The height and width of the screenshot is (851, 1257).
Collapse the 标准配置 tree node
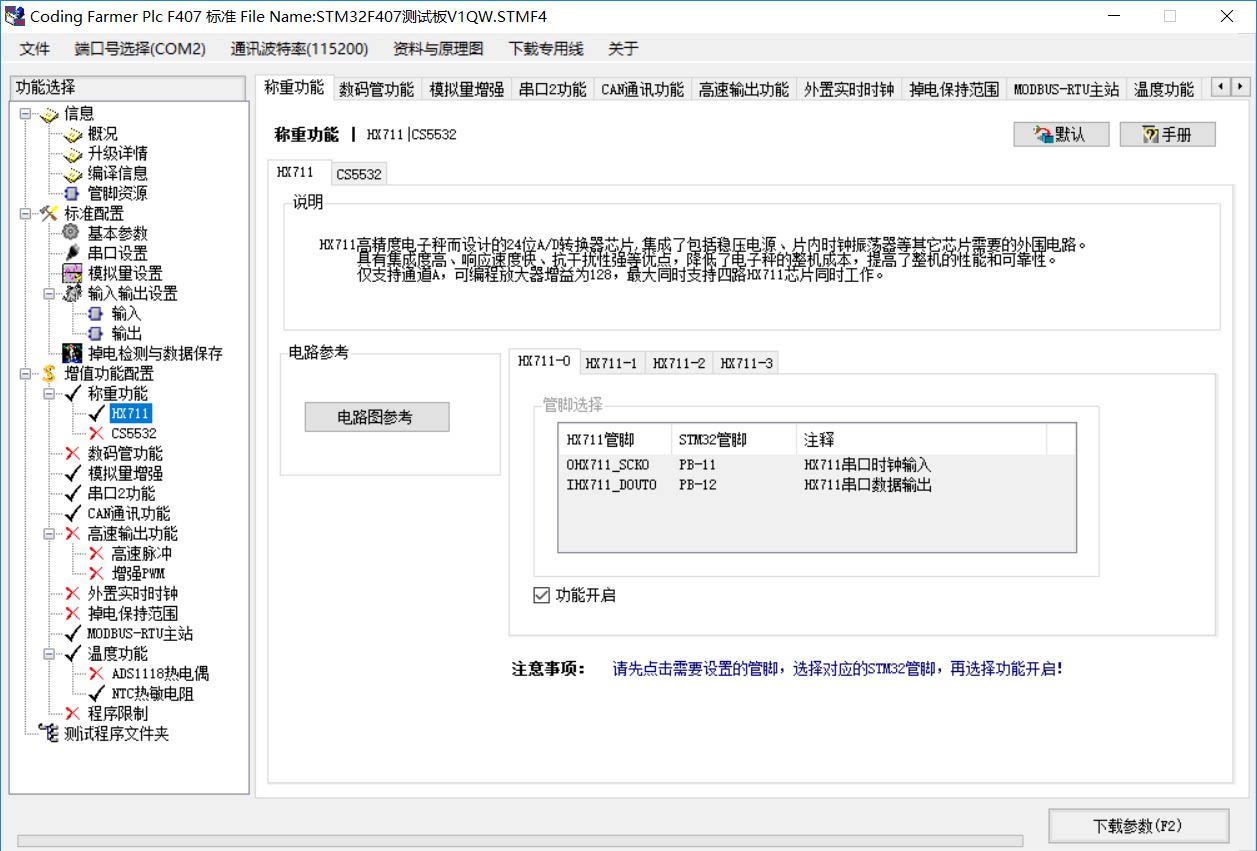coord(25,214)
